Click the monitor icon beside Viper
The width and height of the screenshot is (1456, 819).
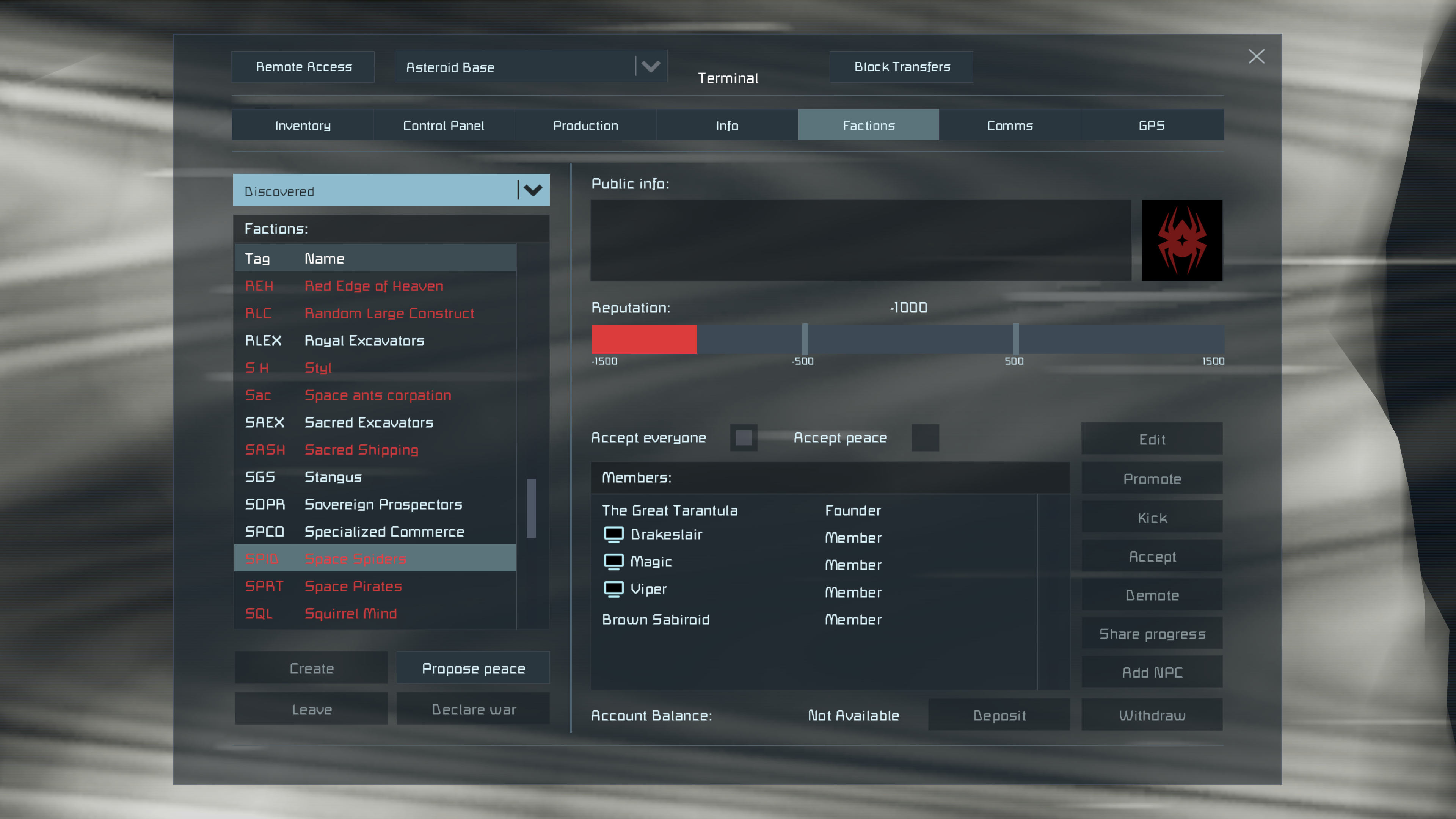(x=613, y=588)
